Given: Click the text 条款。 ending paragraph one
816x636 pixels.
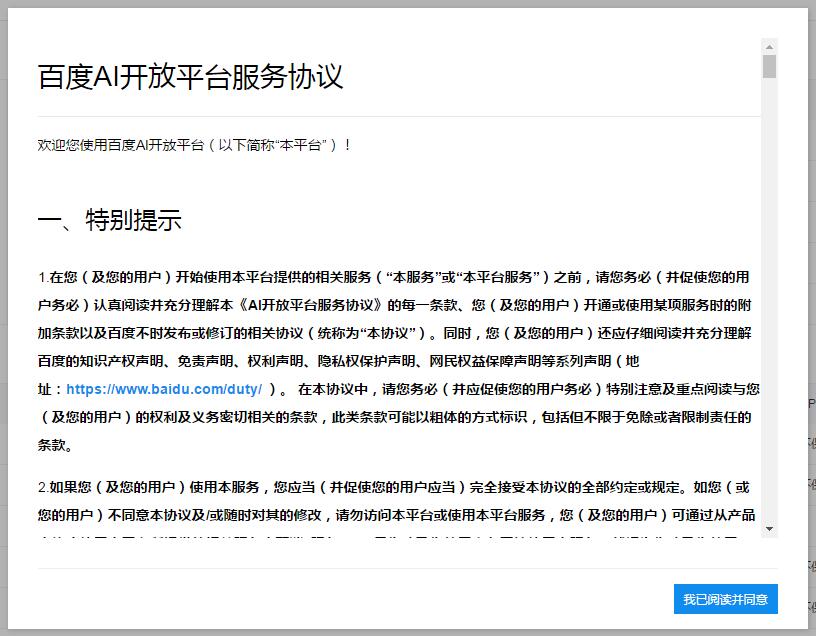Looking at the screenshot, I should (x=55, y=446).
